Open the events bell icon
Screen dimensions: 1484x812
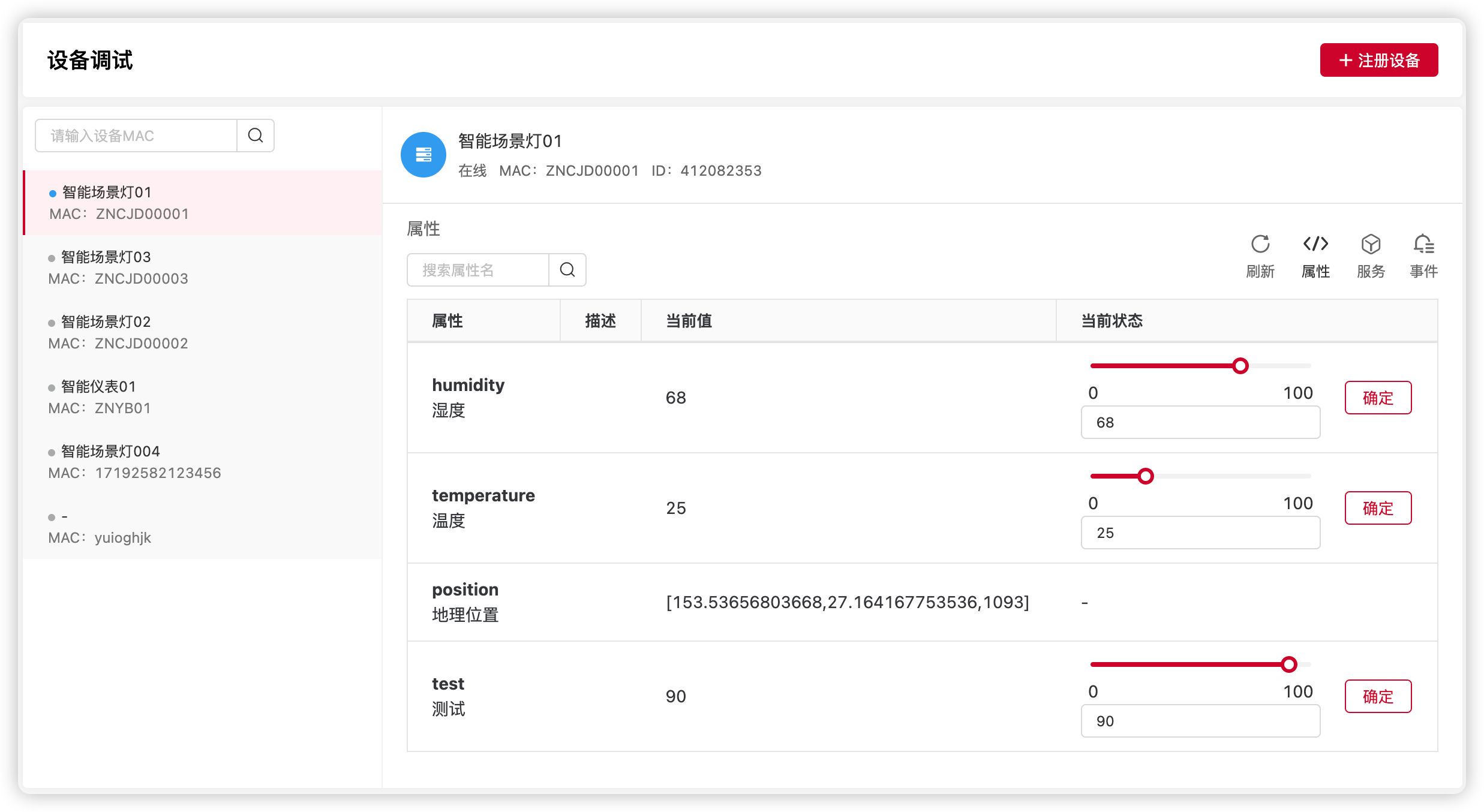pos(1423,245)
